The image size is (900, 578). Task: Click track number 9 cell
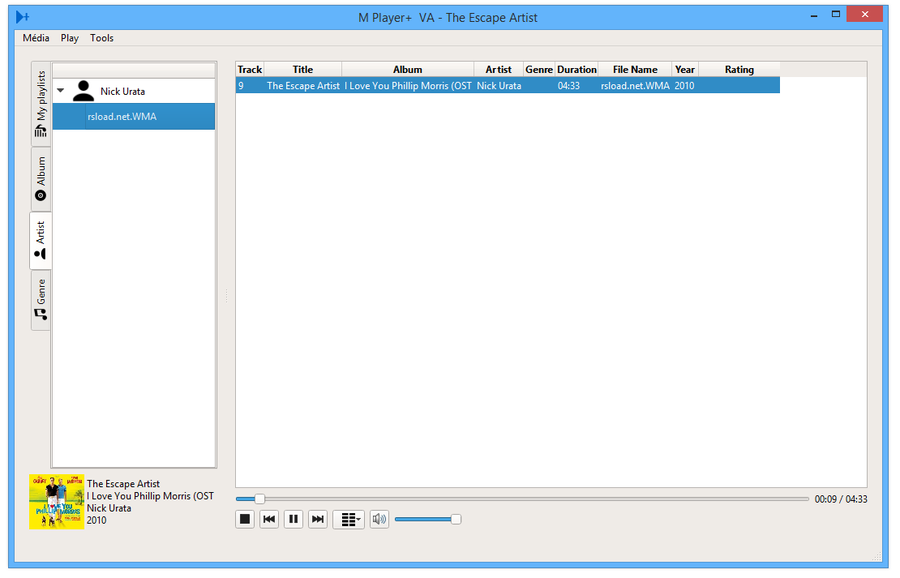[250, 86]
